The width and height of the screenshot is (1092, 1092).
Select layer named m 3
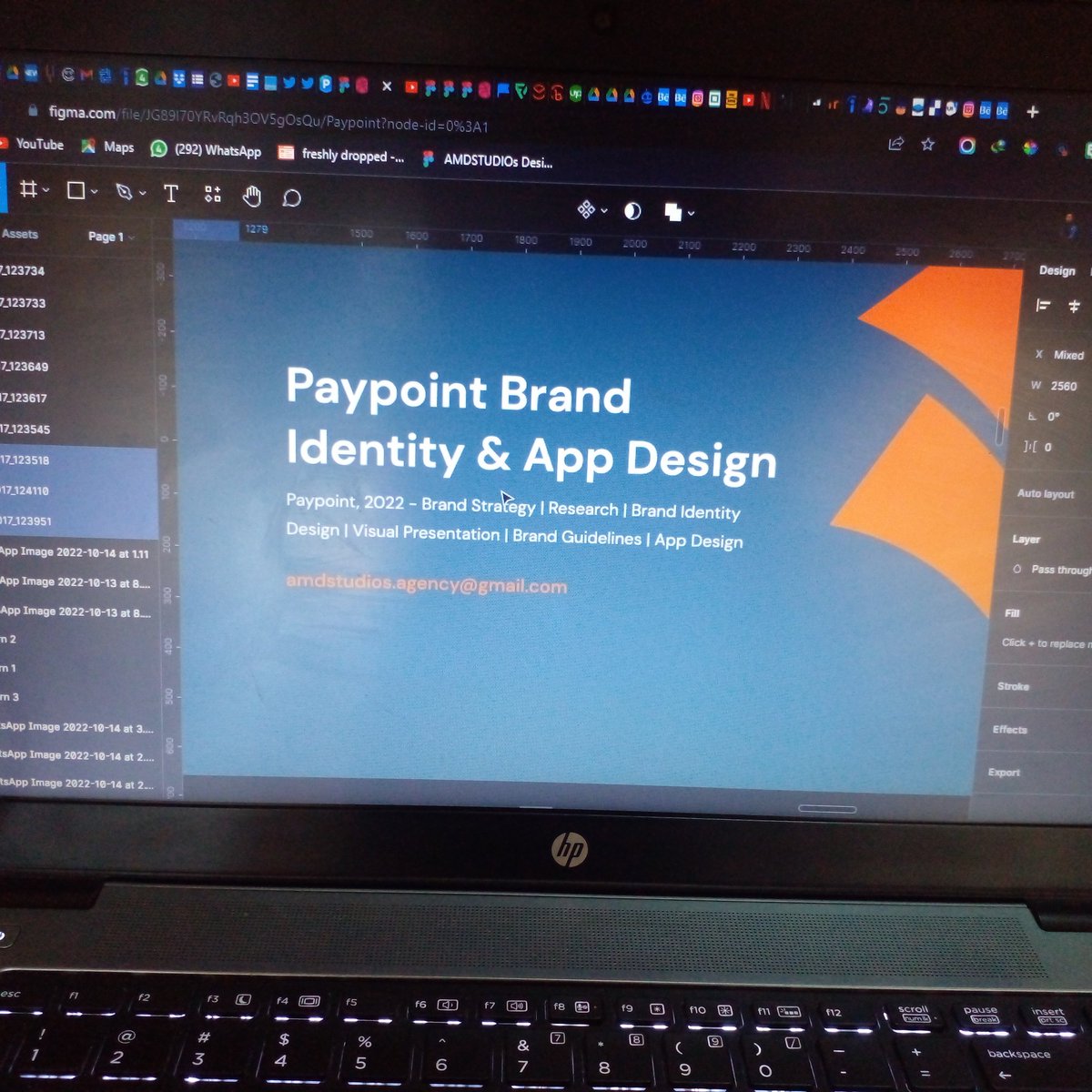[x=78, y=697]
